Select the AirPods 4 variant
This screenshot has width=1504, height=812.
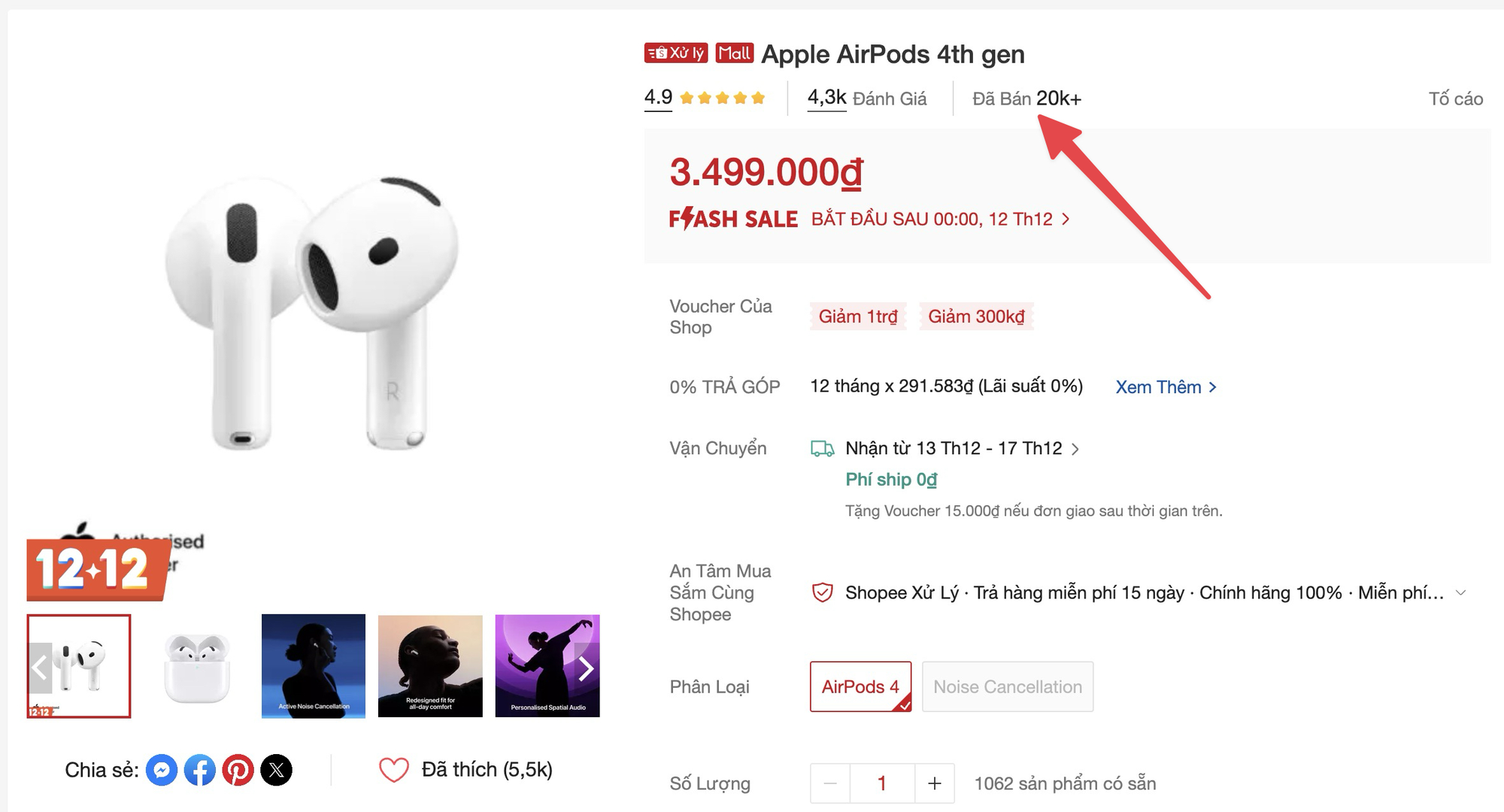[860, 686]
